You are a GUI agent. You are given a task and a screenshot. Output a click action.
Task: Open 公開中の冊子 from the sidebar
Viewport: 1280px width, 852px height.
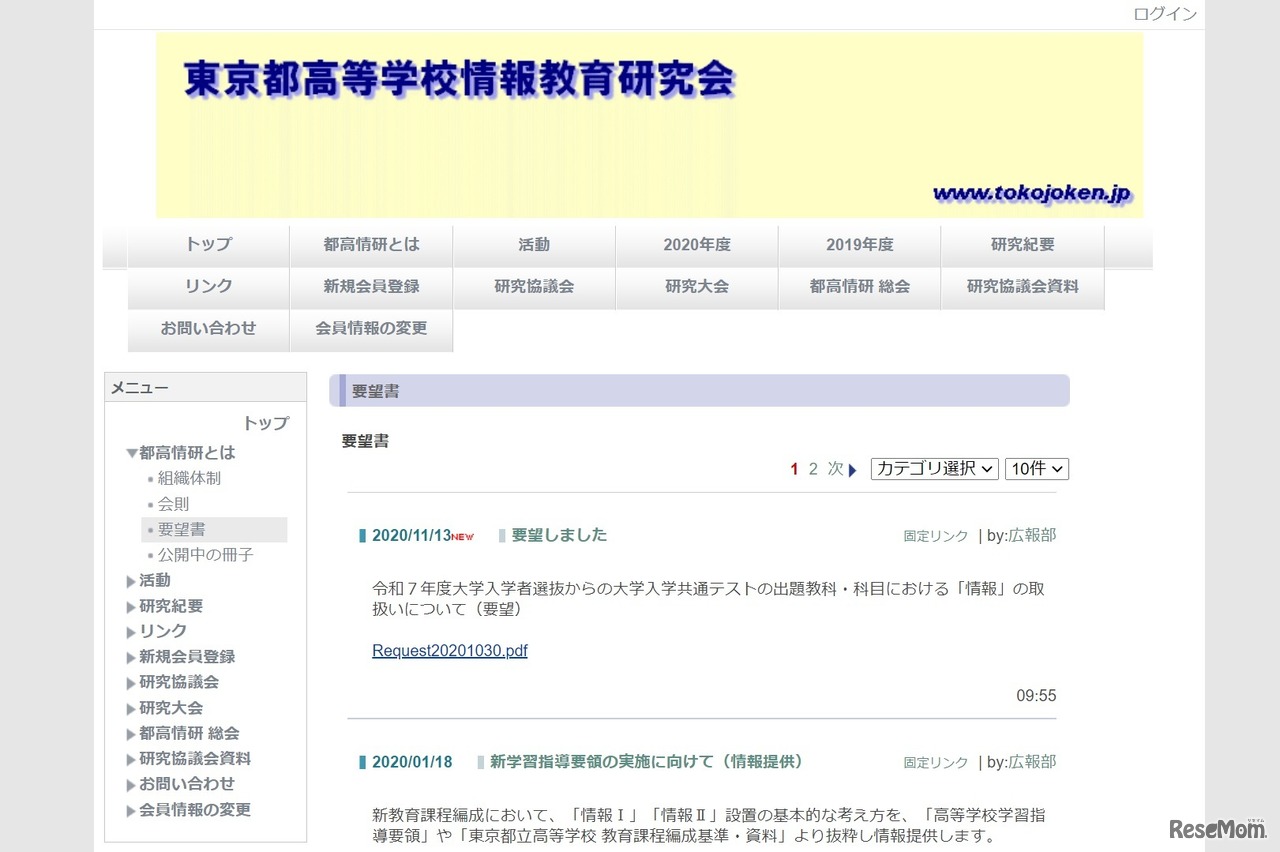click(x=202, y=554)
